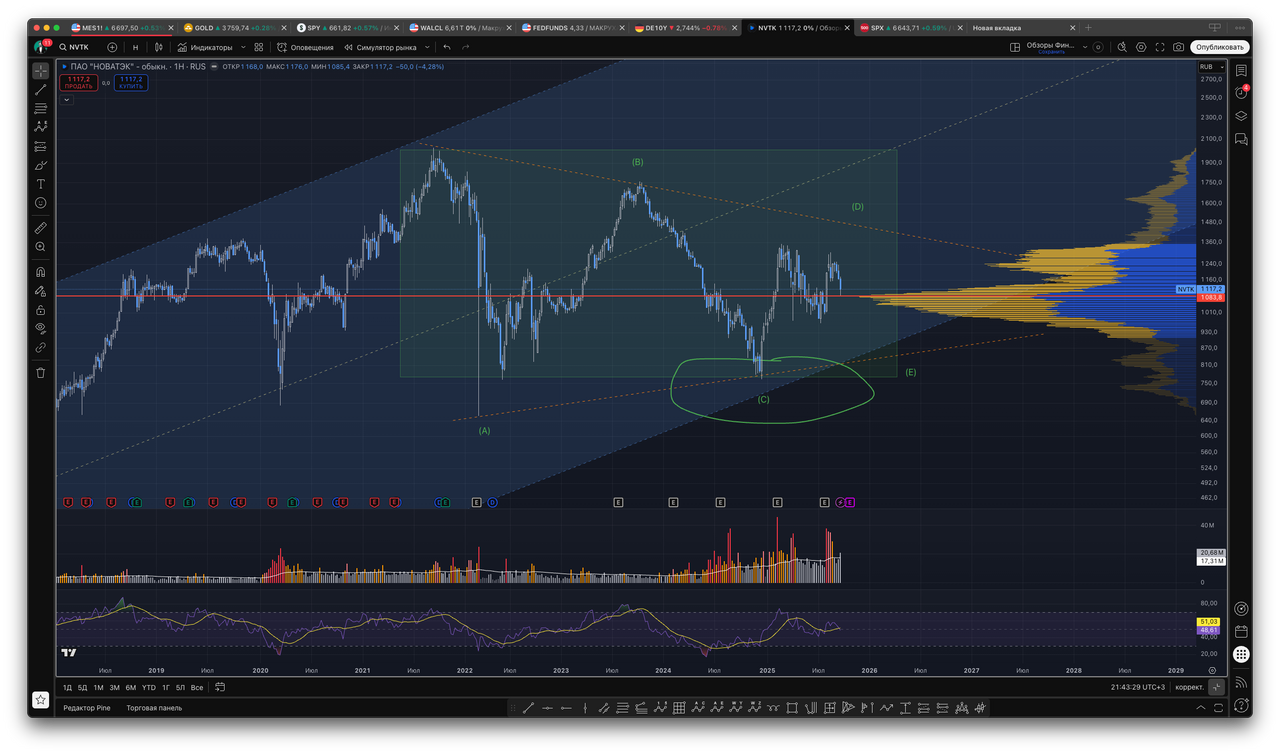
Task: Click the trash bin remove-drawings icon
Action: [x=40, y=373]
